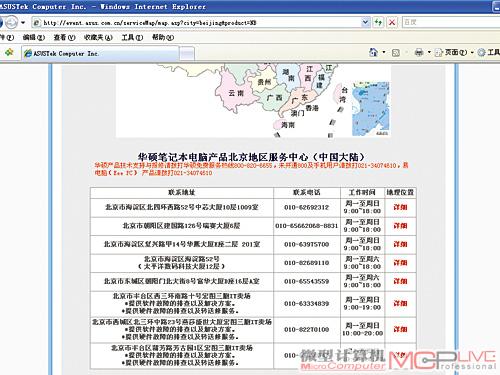Viewport: 500px width, 375px height.
Task: Open the 收藏夹(A) menu
Action: click(x=98, y=37)
